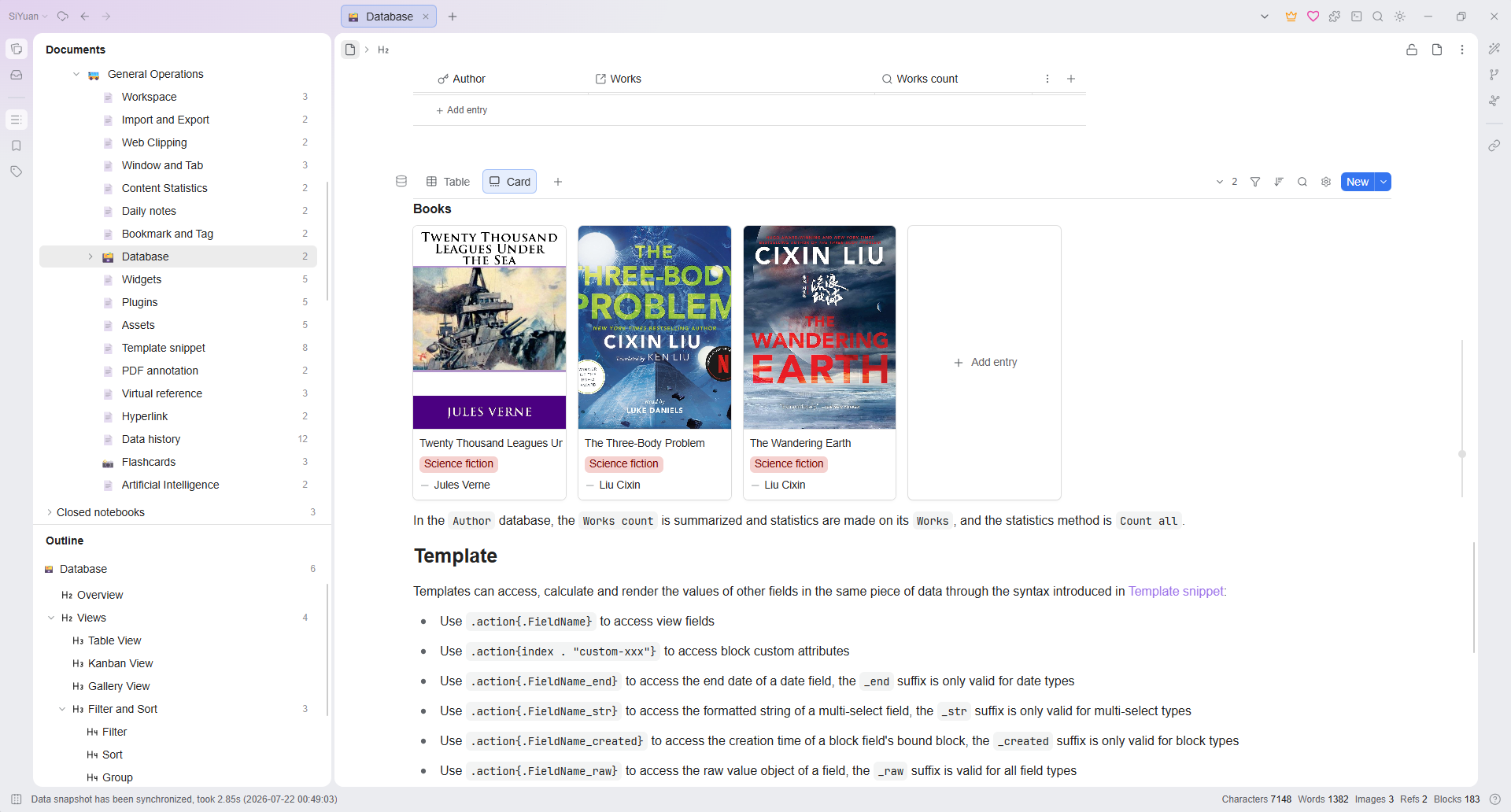
Task: Collapse the Views heading in Outline
Action: click(x=51, y=618)
